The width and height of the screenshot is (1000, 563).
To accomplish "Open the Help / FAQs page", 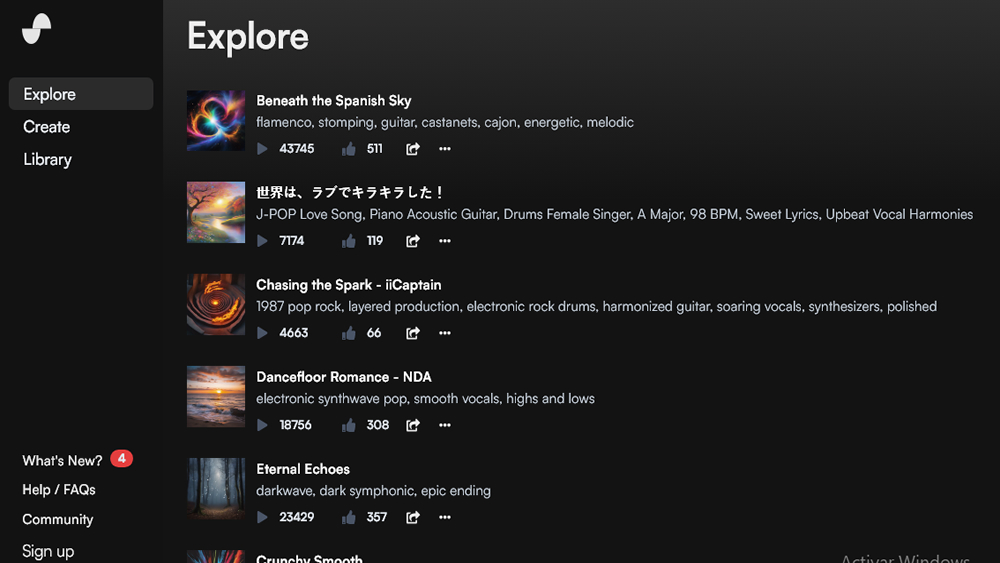I will coord(59,490).
